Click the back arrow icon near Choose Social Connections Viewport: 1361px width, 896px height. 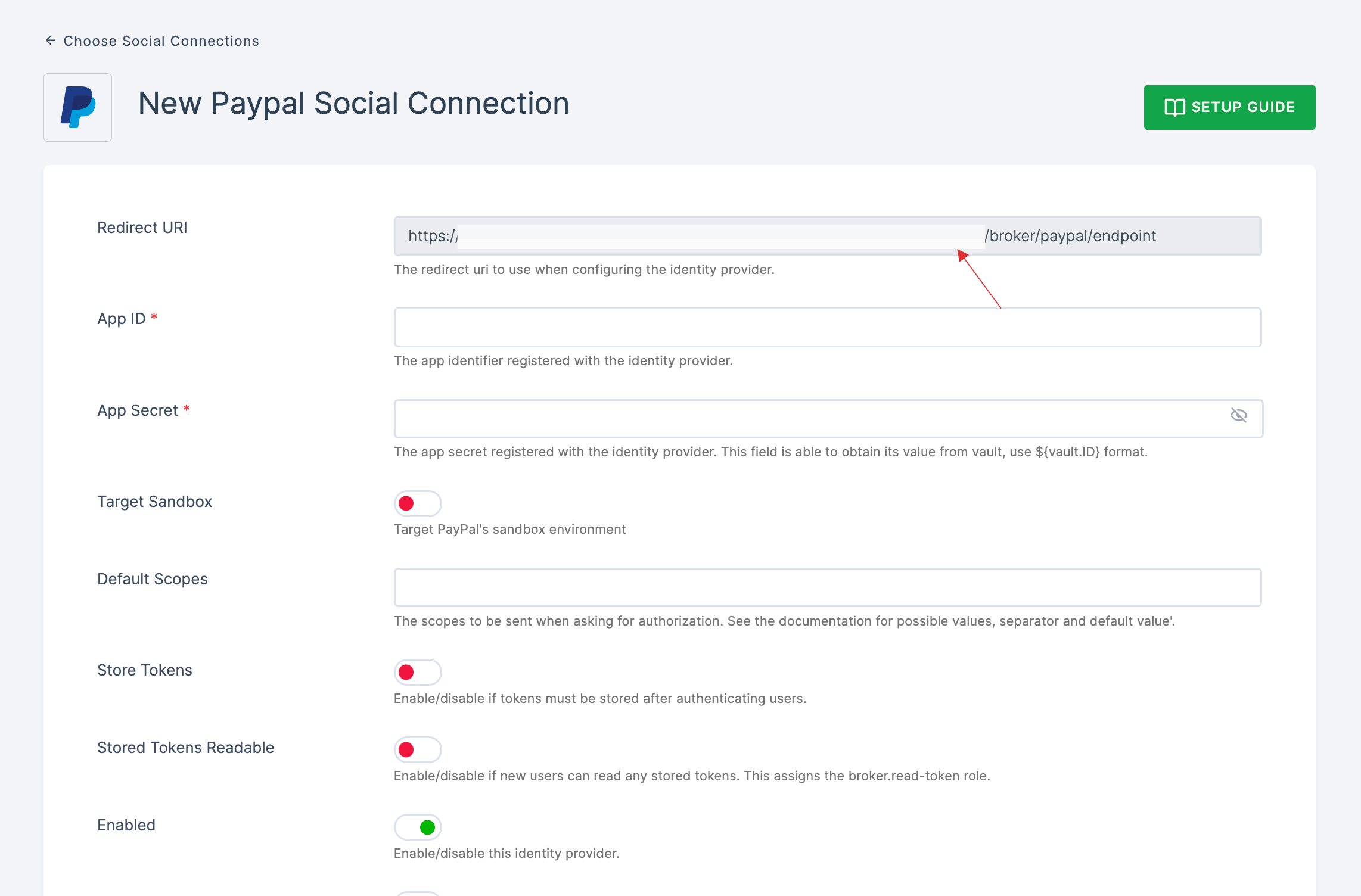(x=51, y=41)
